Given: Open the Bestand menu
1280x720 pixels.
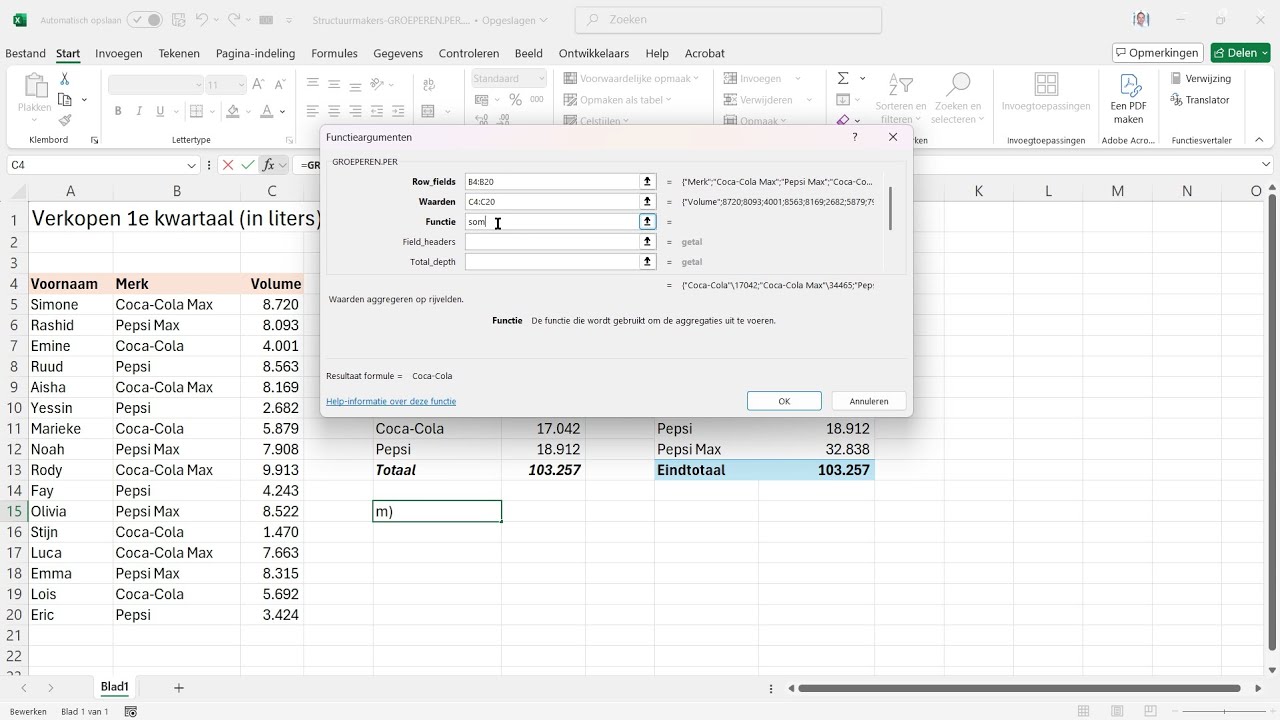Looking at the screenshot, I should (25, 54).
